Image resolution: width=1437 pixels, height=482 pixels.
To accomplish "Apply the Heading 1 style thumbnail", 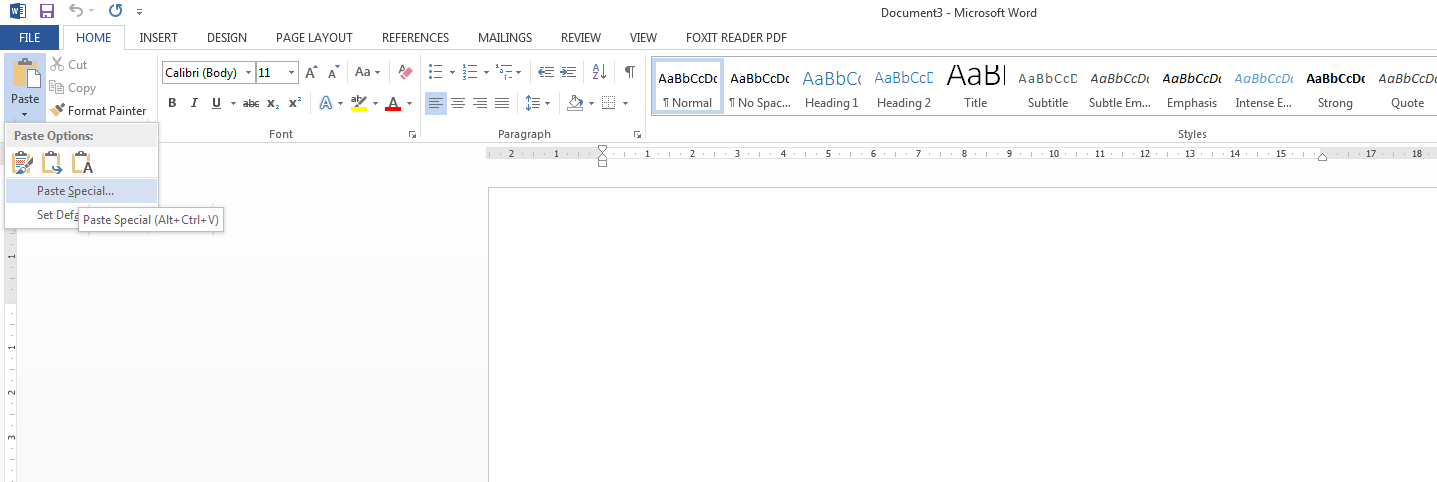I will (x=831, y=86).
